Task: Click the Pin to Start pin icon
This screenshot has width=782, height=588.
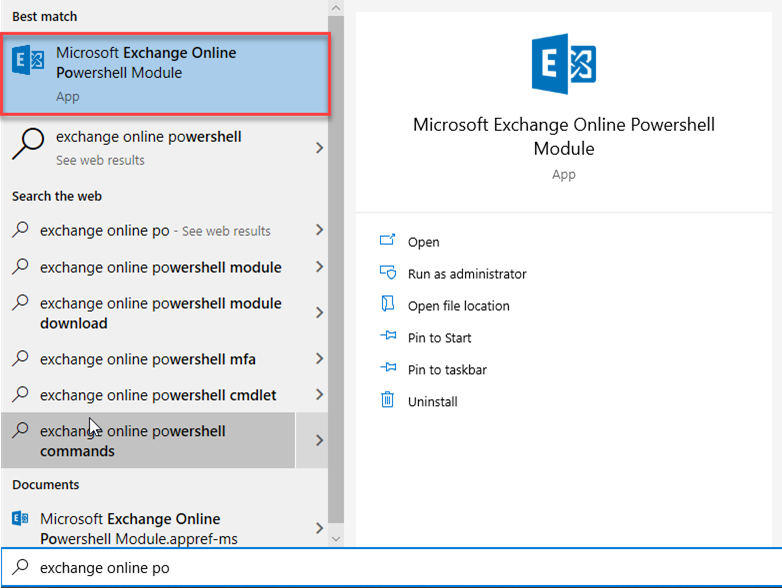Action: tap(388, 336)
